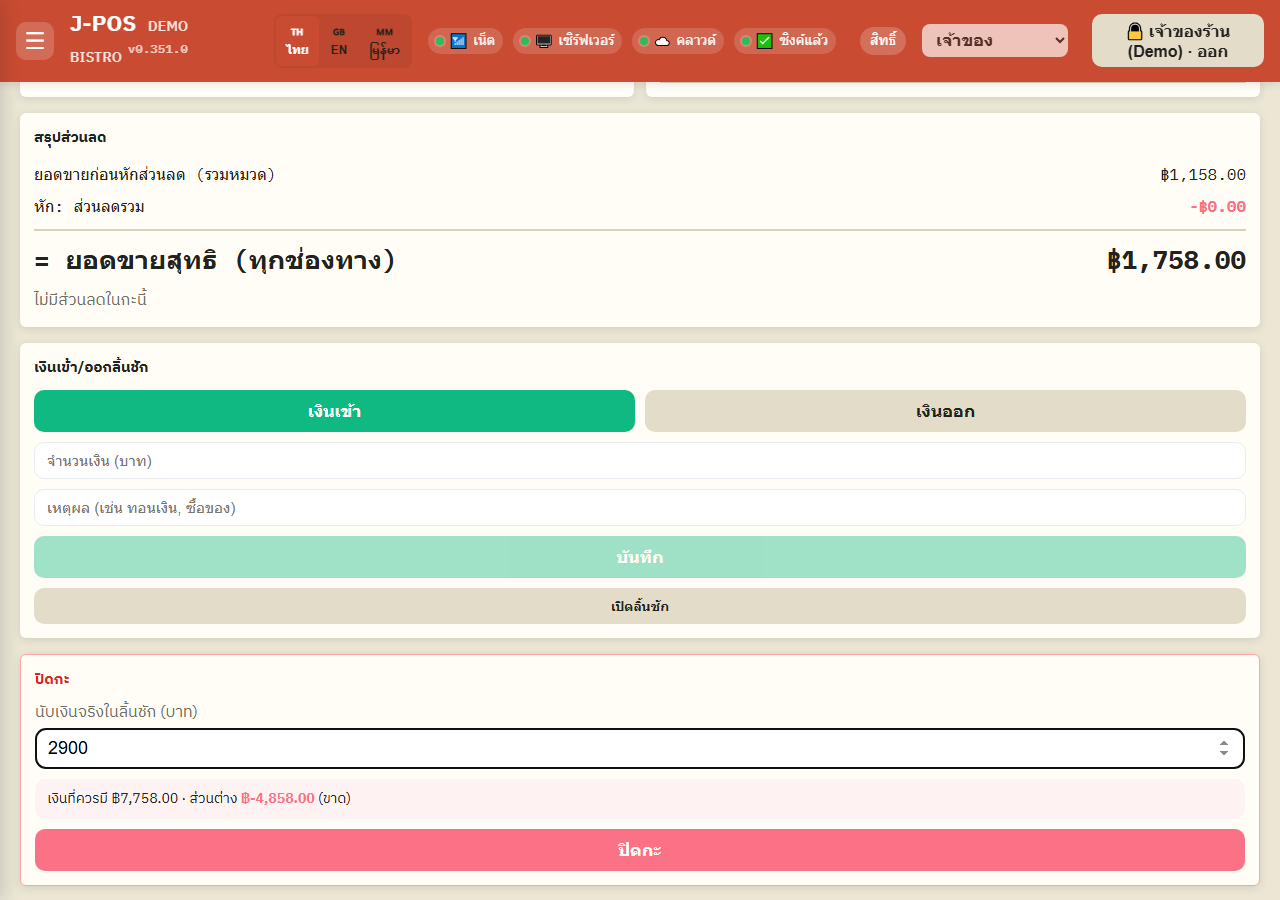Click the version label v0.351.0

pyautogui.click(x=158, y=49)
